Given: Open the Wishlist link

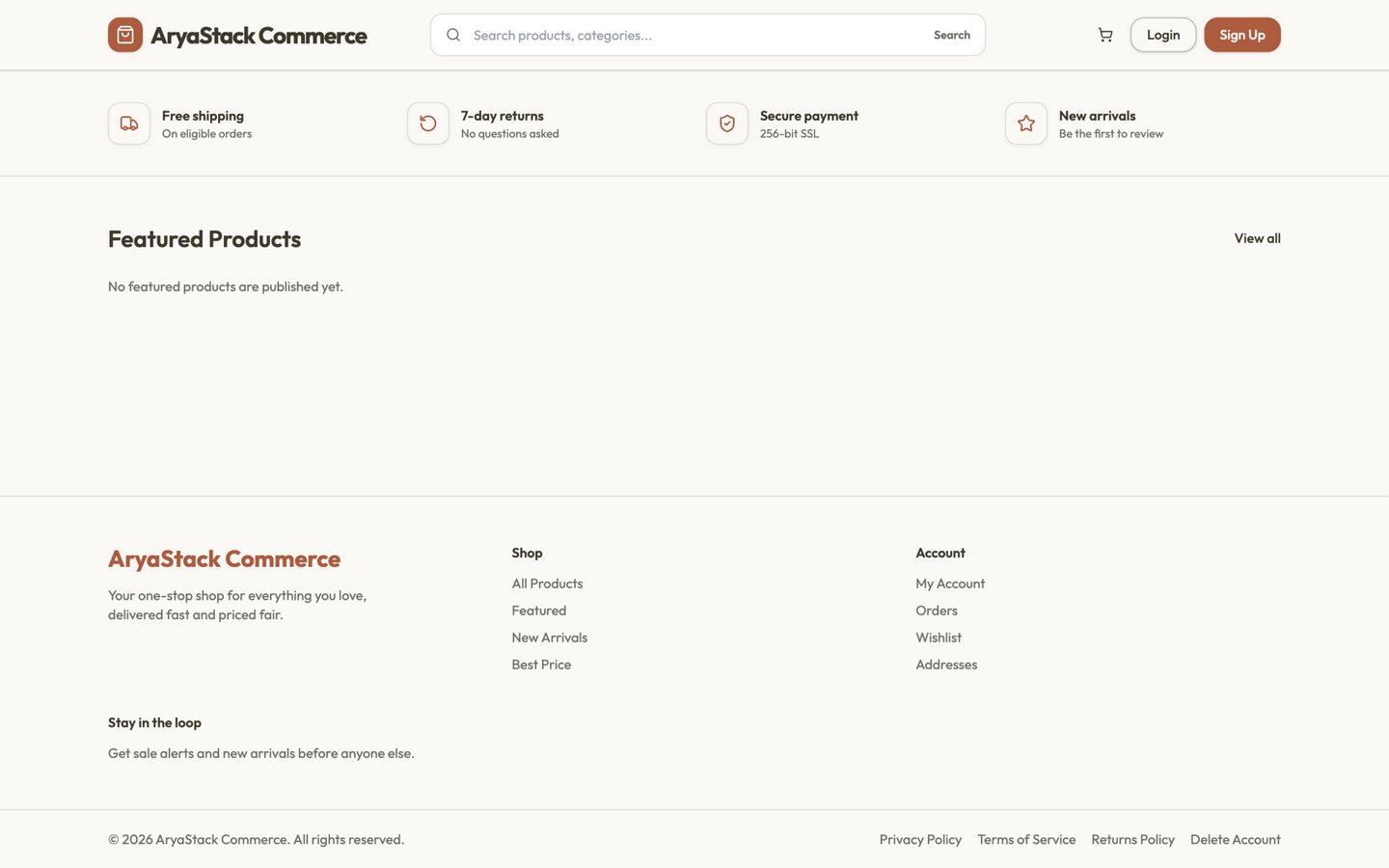Looking at the screenshot, I should point(939,637).
